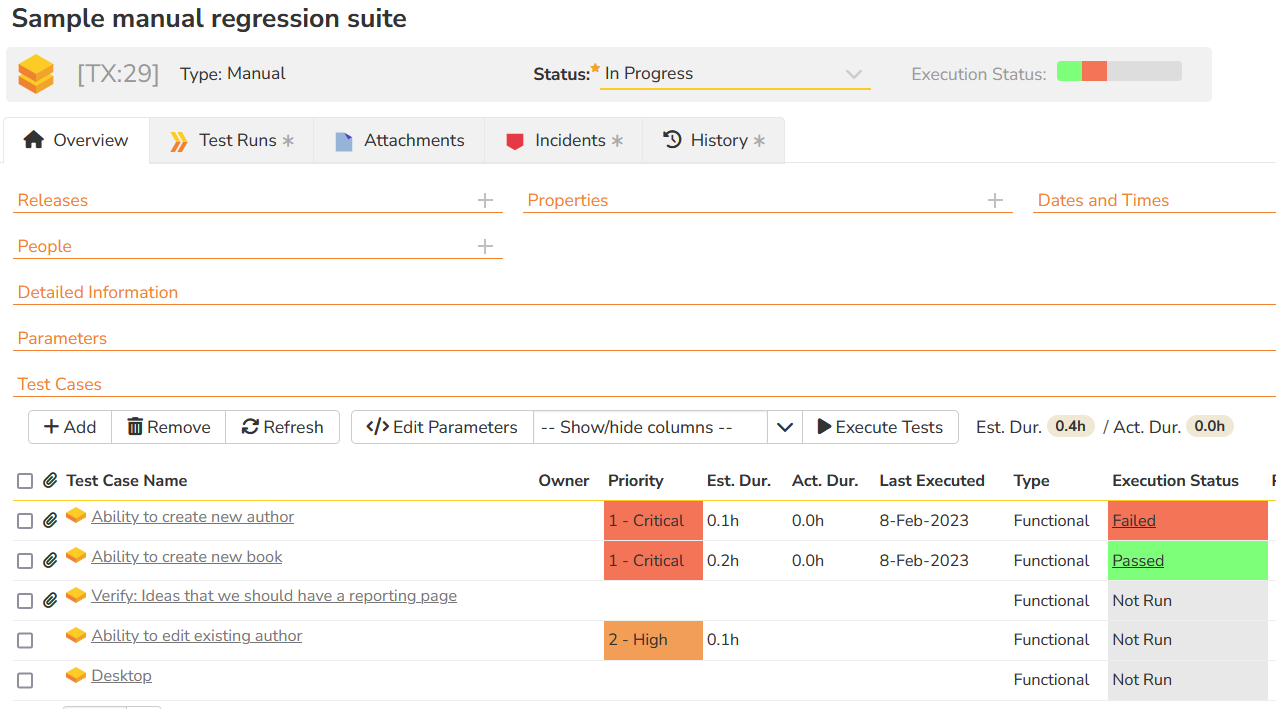
Task: Click paperclip icon on 'Ability to create new author' row
Action: 51,521
